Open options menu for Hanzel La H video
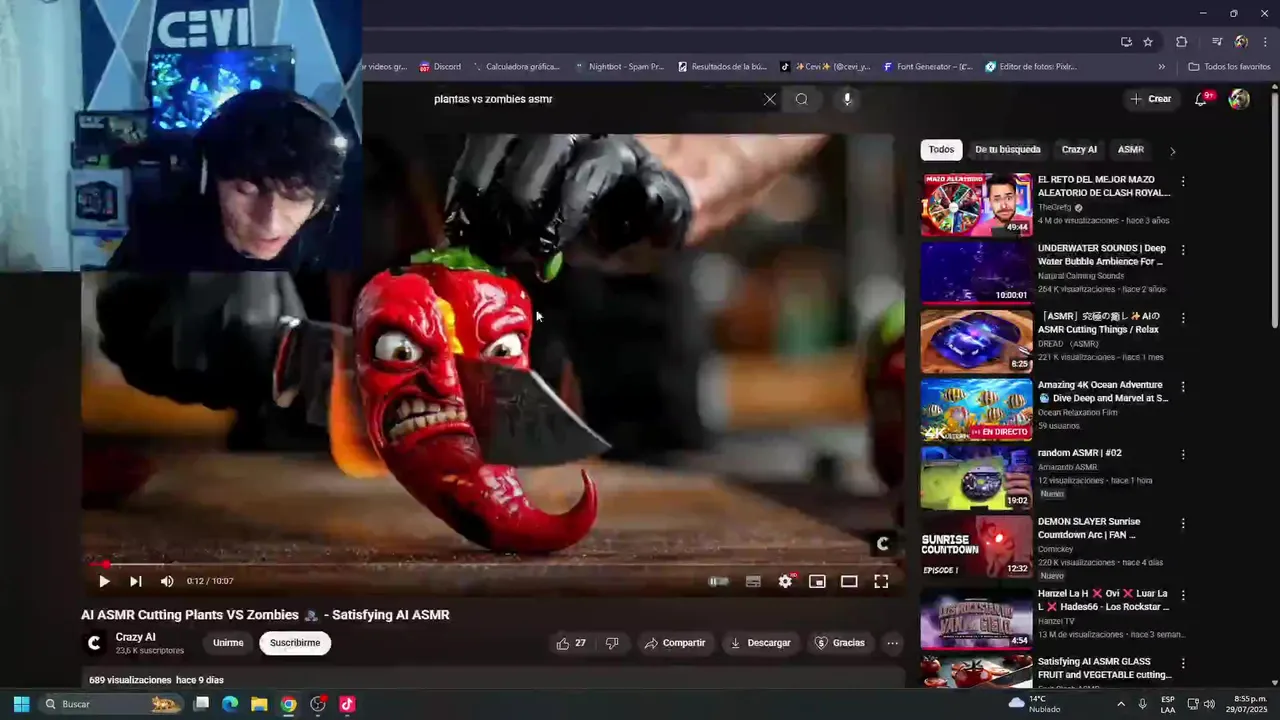Screen dimensions: 1280x720 coord(1183,595)
